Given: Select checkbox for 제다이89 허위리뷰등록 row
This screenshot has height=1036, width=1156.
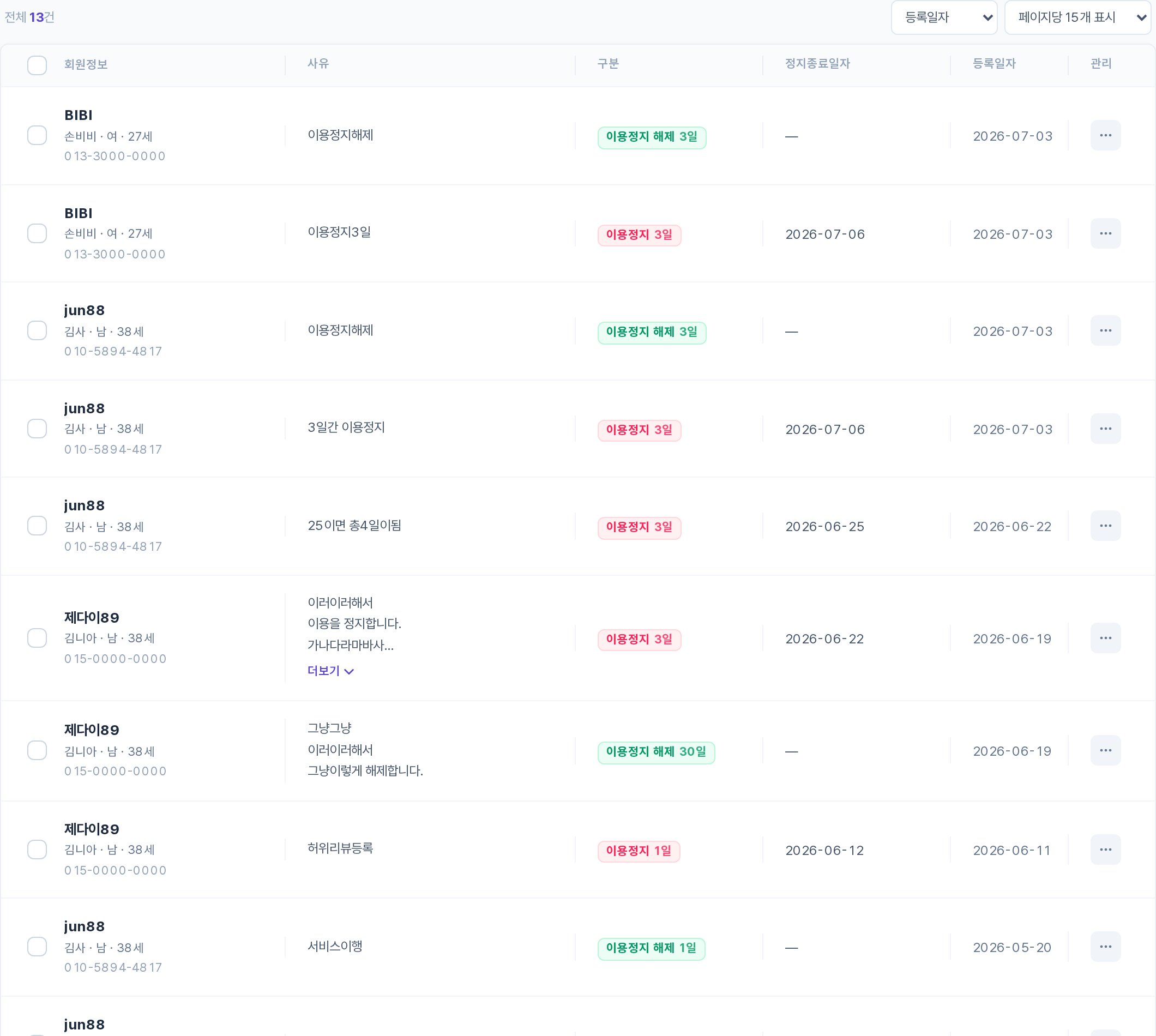Looking at the screenshot, I should 37,850.
